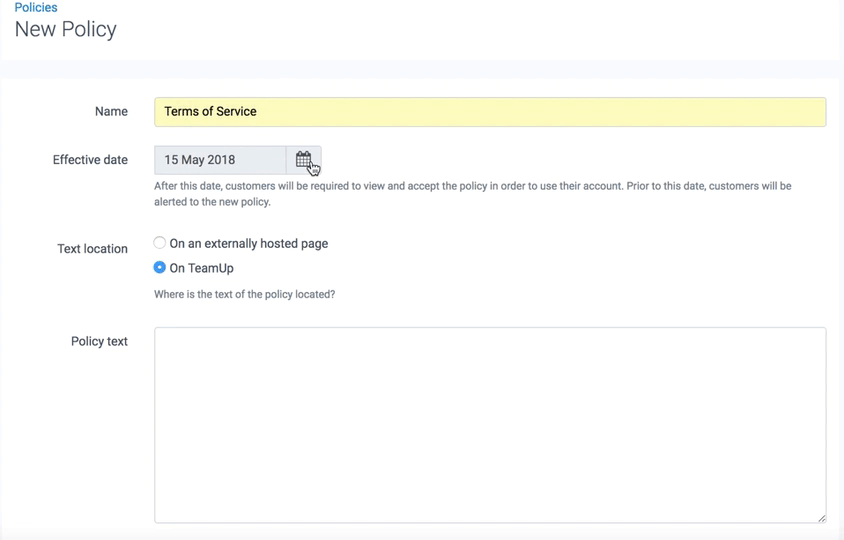Click the Effective date input box
The height and width of the screenshot is (540, 844).
click(x=220, y=160)
